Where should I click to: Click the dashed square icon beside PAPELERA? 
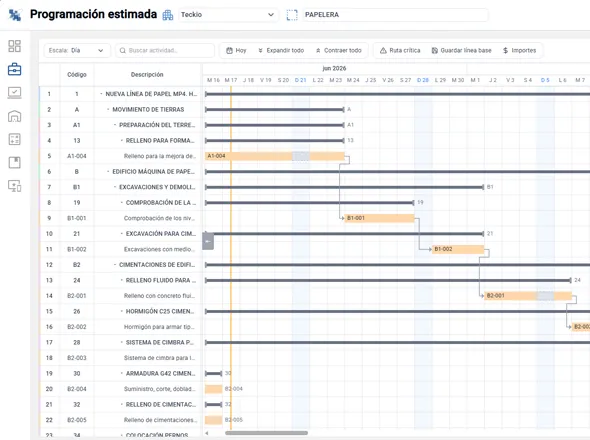(292, 15)
